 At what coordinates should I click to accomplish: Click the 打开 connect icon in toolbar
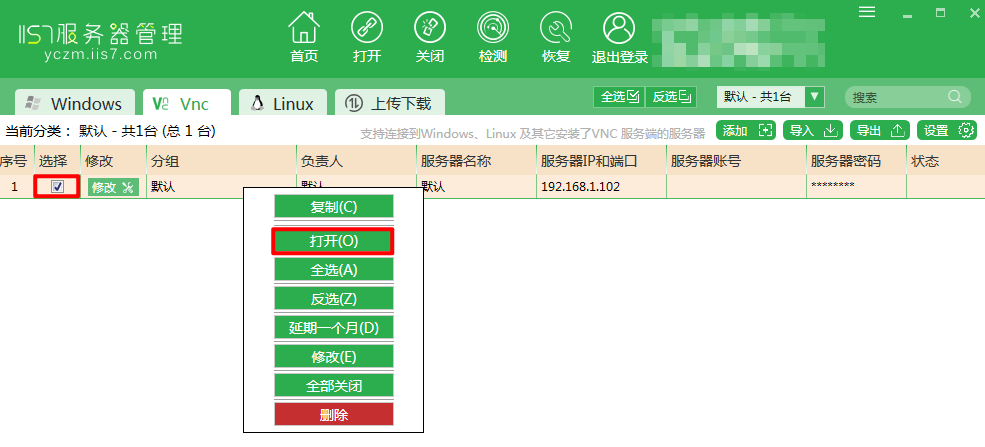[x=367, y=28]
